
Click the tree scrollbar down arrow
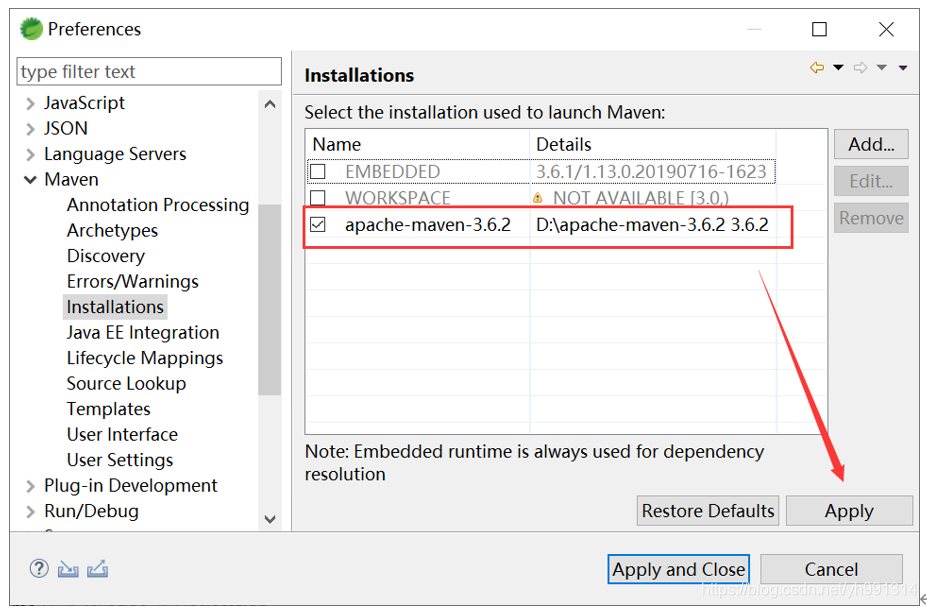270,519
